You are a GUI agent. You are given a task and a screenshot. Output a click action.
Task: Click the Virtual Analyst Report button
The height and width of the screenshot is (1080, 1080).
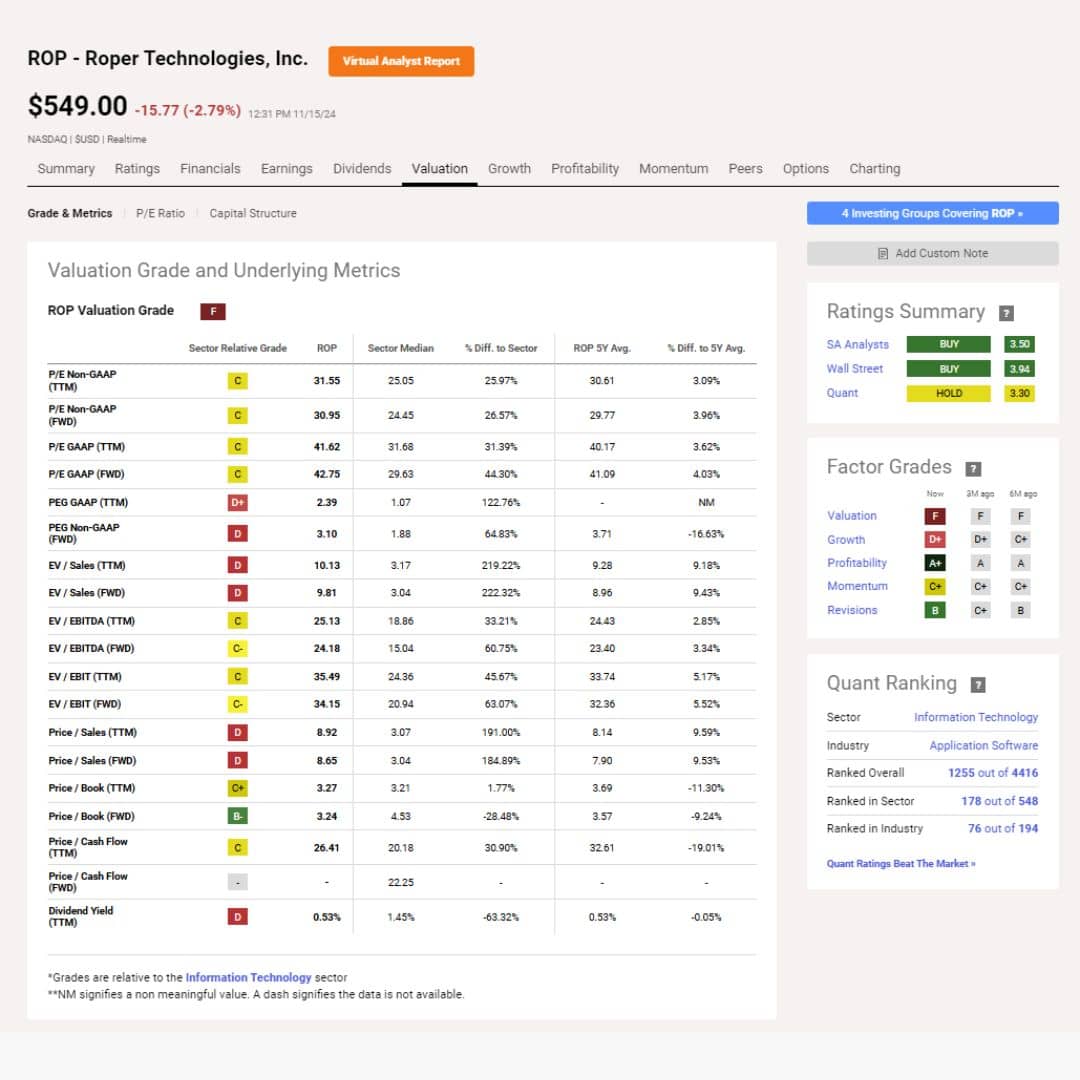[401, 61]
